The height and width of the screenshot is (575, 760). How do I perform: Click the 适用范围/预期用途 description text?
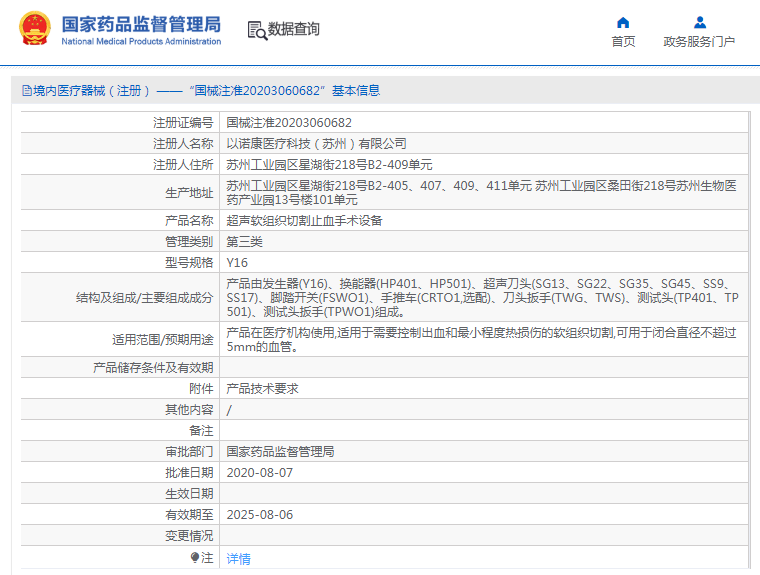[x=481, y=339]
